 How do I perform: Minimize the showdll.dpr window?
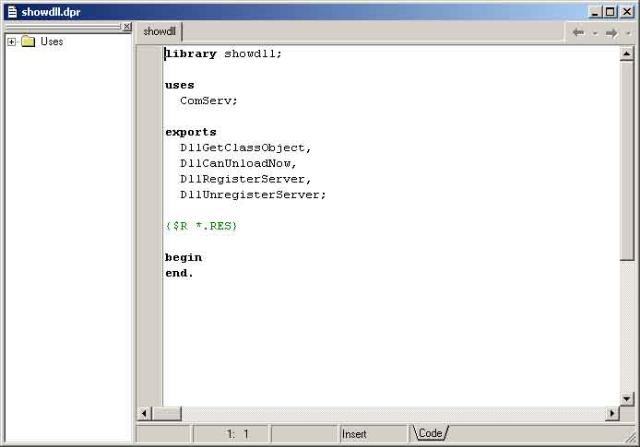click(595, 12)
